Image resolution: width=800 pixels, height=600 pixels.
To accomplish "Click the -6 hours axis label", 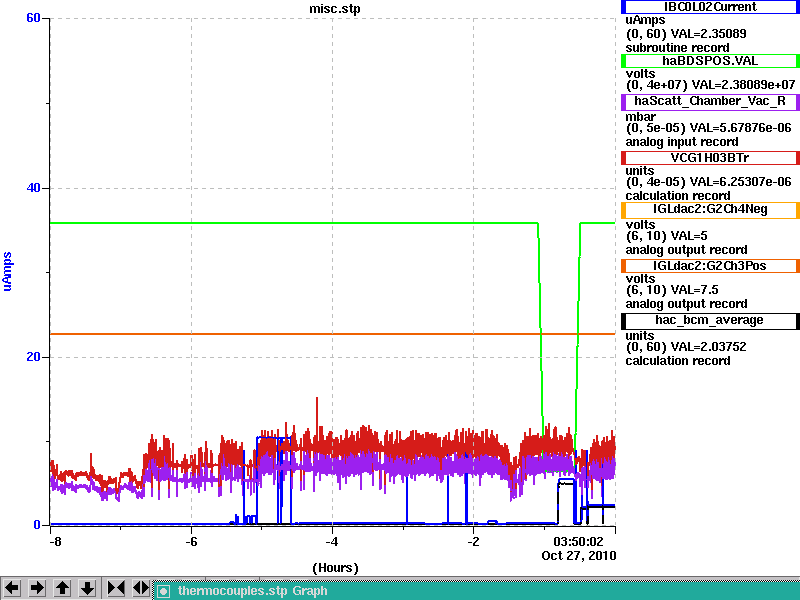I will point(191,541).
